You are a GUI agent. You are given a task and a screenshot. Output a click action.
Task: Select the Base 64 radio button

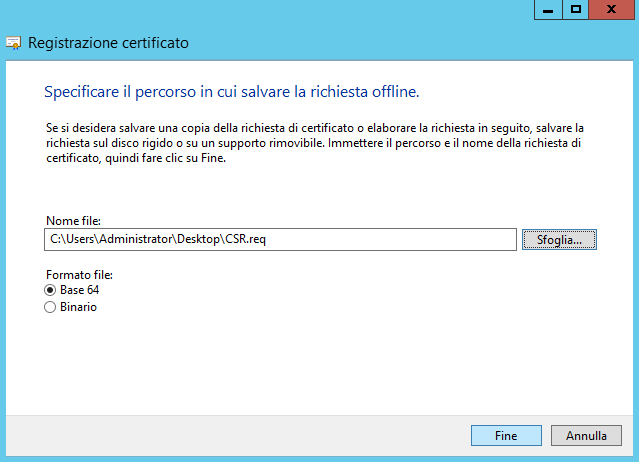(x=51, y=290)
